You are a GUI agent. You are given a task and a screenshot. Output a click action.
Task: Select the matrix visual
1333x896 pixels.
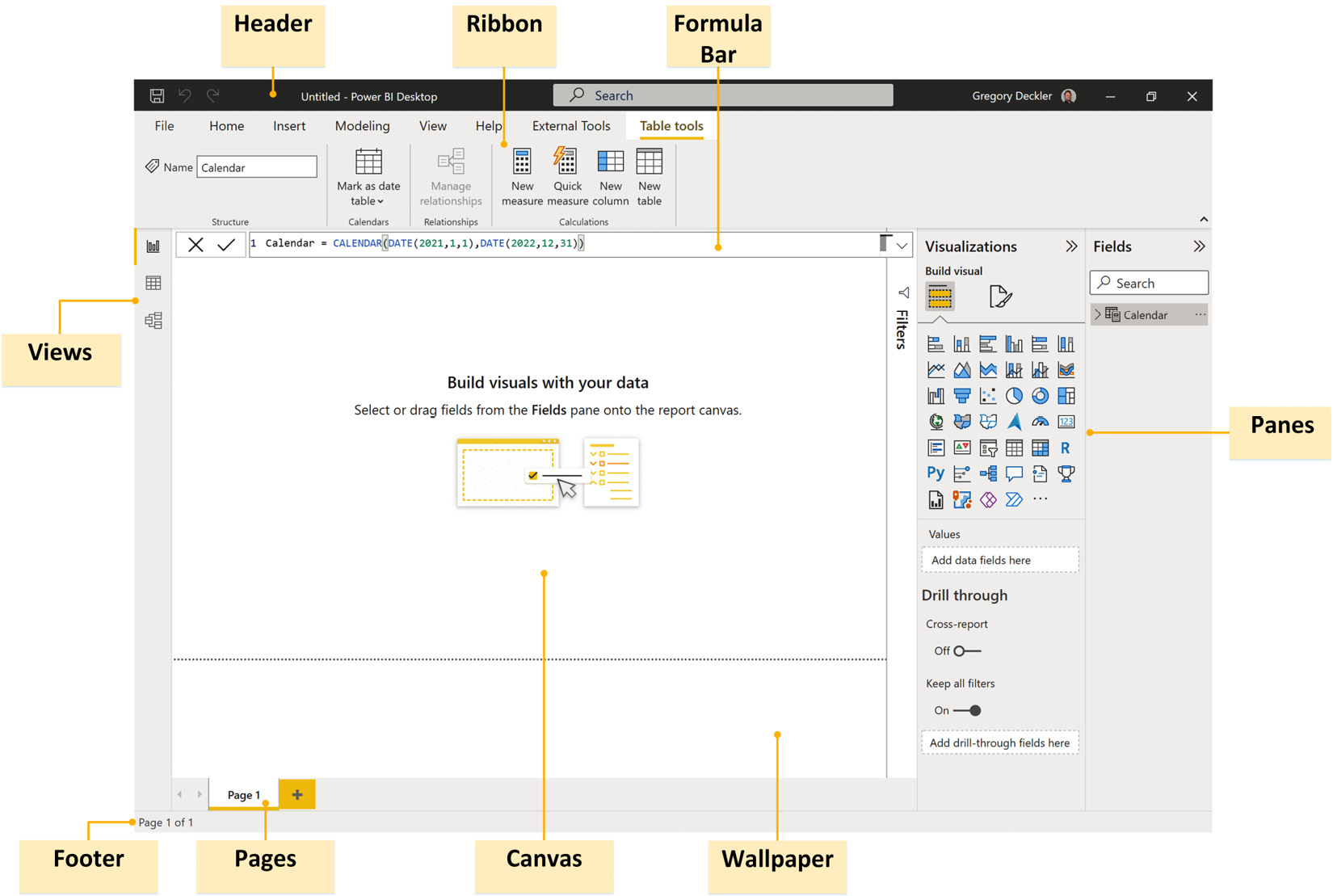[1040, 448]
